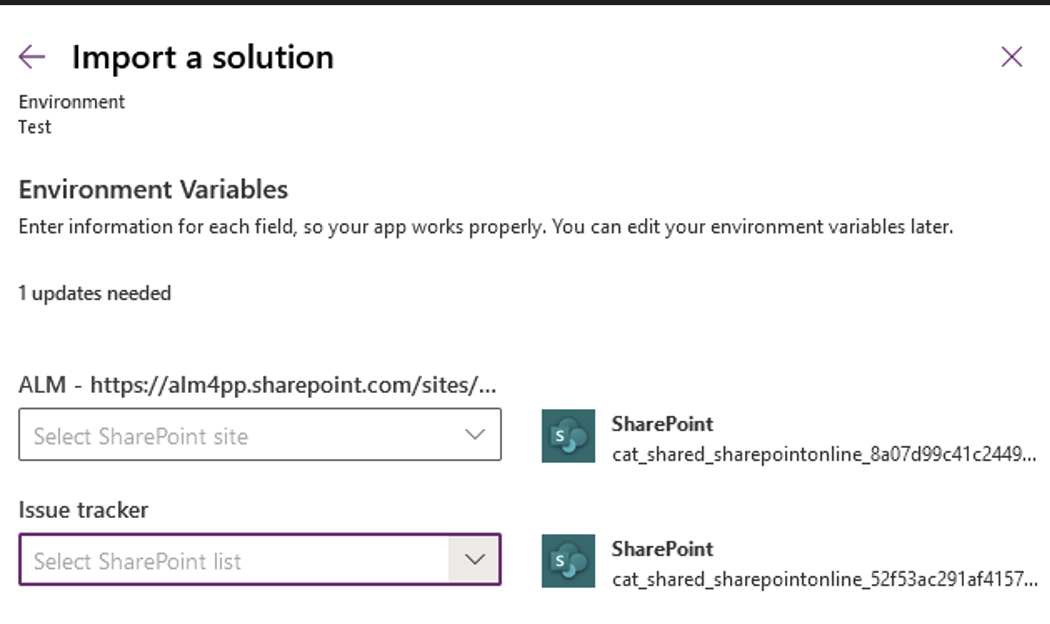Click the 1 updates needed notice

(97, 293)
